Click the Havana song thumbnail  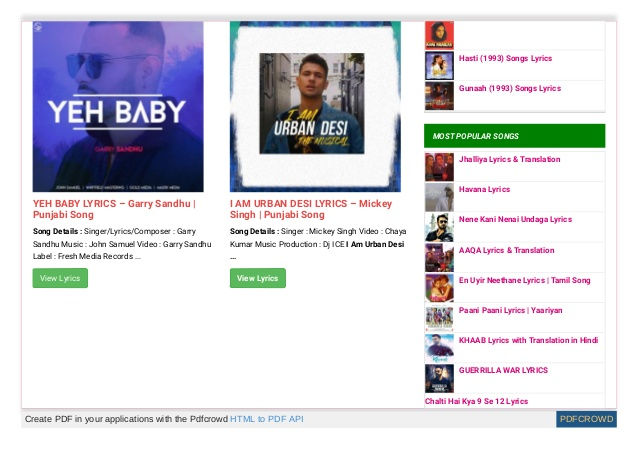point(439,197)
